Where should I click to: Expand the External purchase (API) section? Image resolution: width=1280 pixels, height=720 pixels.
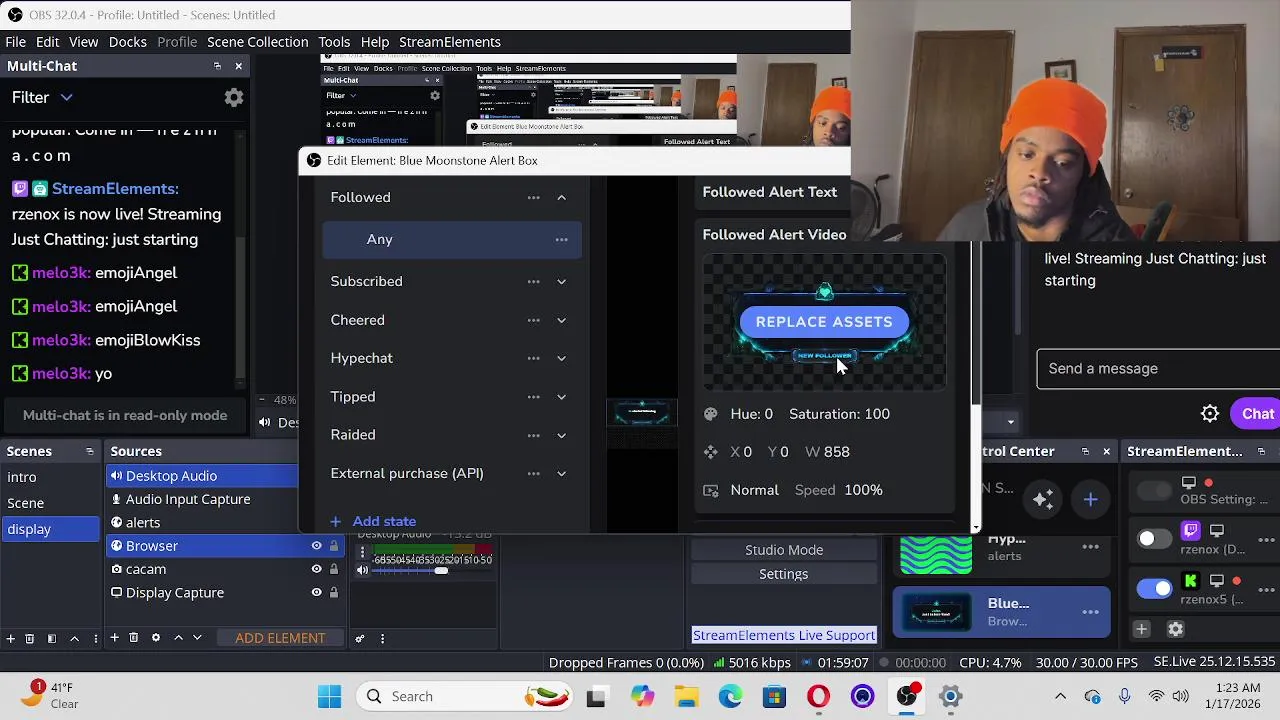pyautogui.click(x=561, y=473)
